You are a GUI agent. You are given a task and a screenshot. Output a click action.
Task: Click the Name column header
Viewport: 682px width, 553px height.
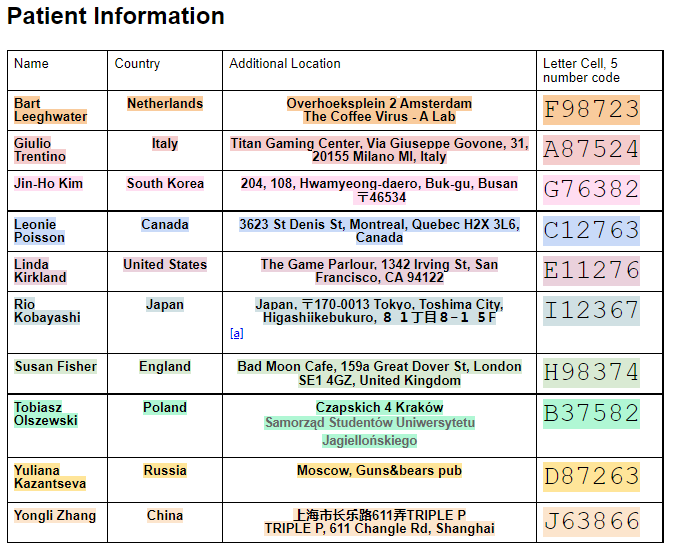tap(31, 64)
